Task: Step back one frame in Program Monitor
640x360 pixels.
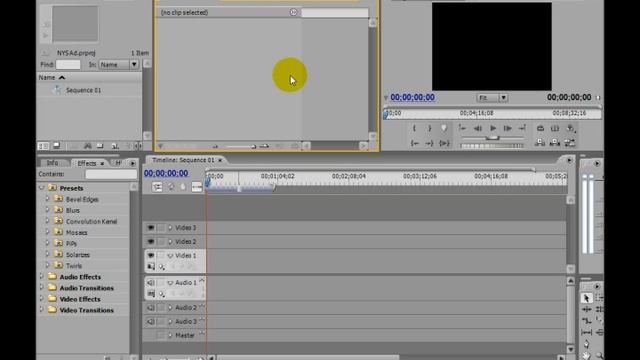Action: 477,129
